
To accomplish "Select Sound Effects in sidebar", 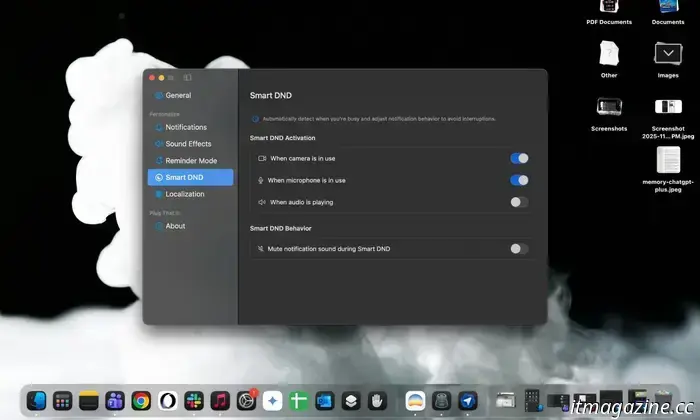I will coord(191,144).
